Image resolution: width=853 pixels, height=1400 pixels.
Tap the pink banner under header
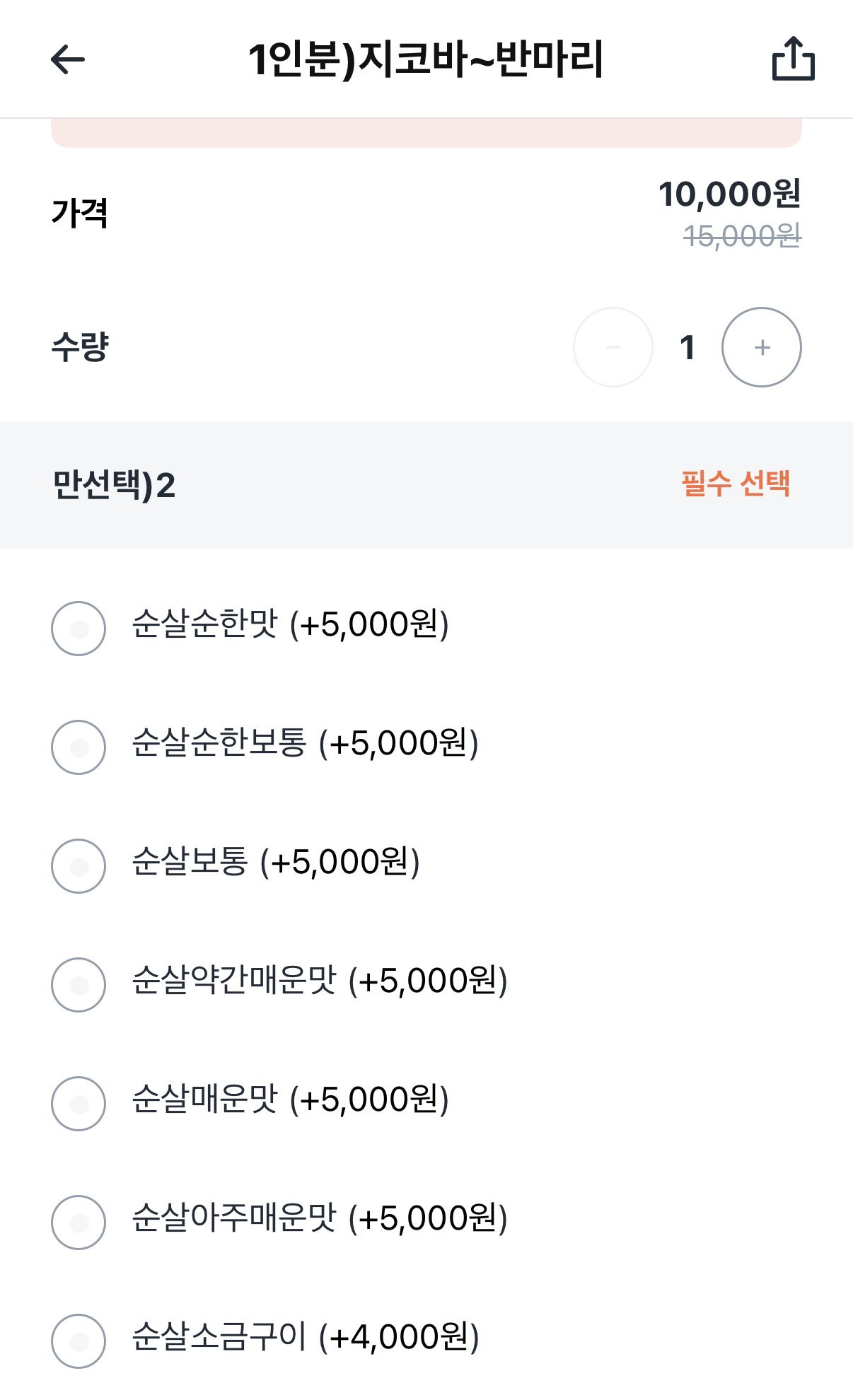(426, 133)
